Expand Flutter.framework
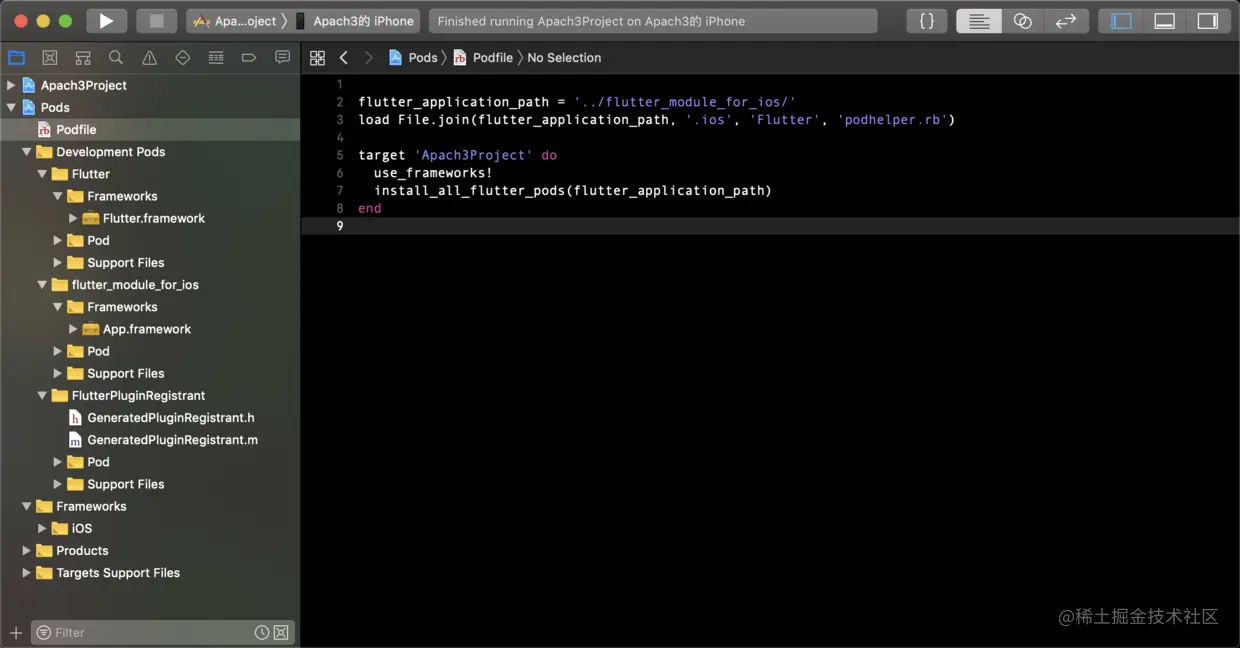Screen dimensions: 1240x648 click(x=73, y=218)
